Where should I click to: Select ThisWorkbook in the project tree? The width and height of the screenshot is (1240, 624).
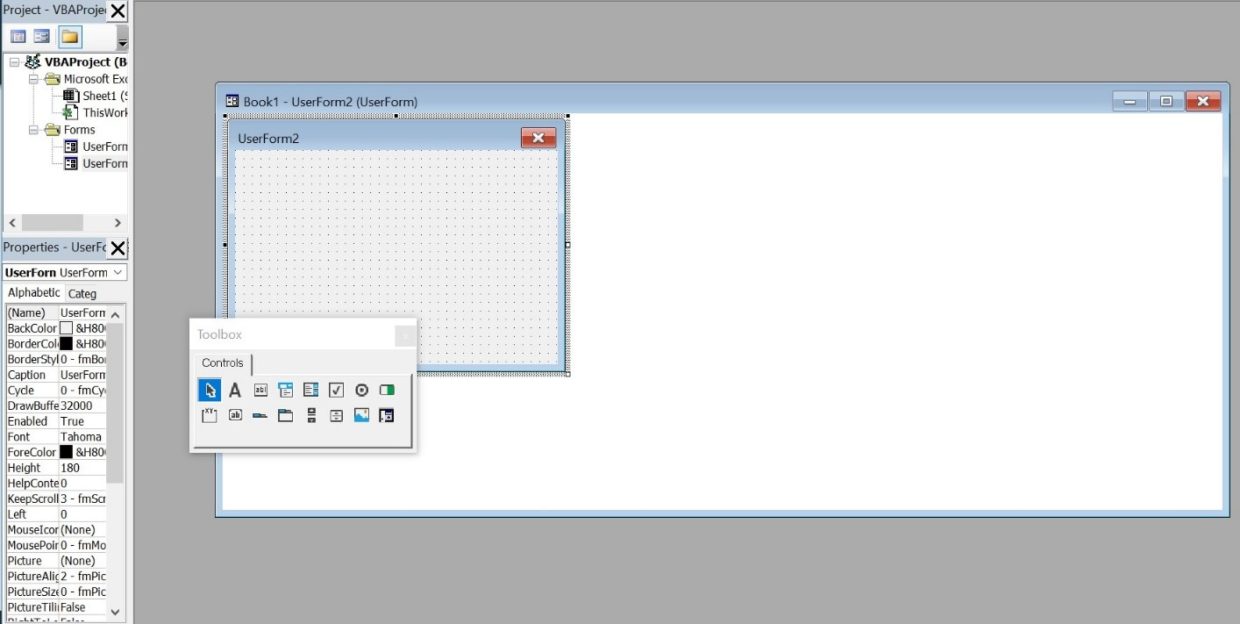105,113
